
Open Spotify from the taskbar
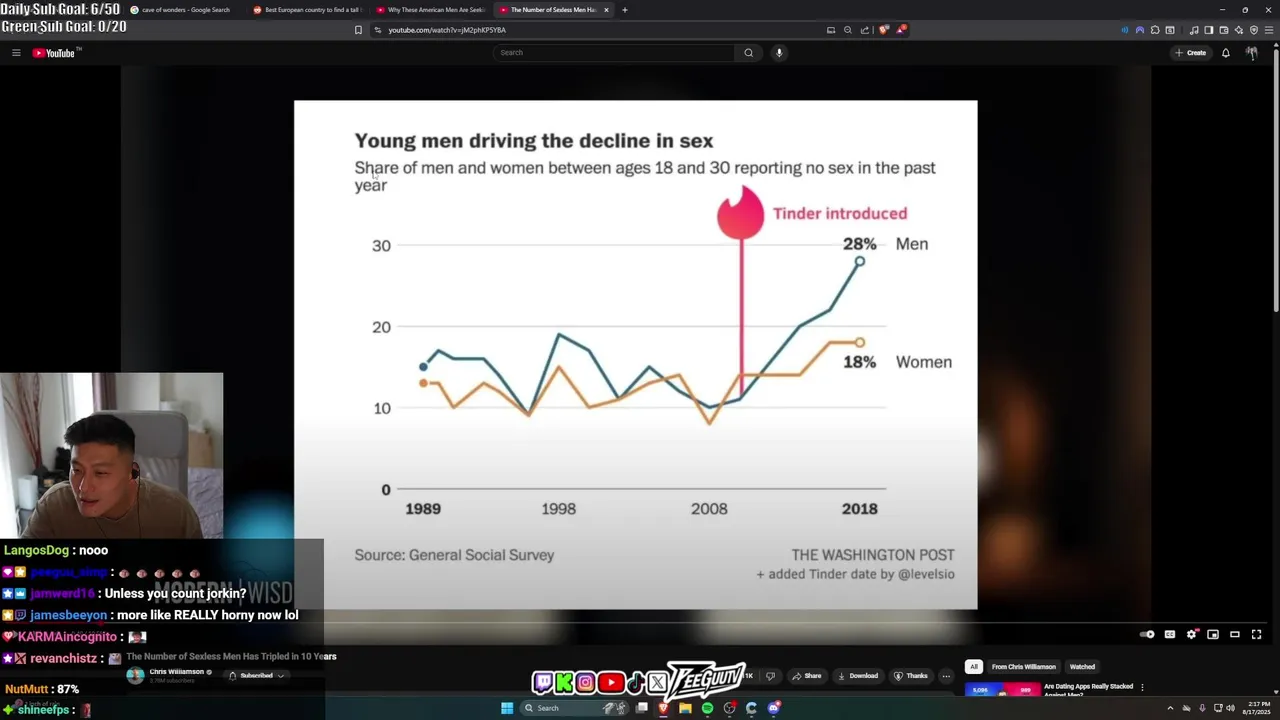(707, 708)
